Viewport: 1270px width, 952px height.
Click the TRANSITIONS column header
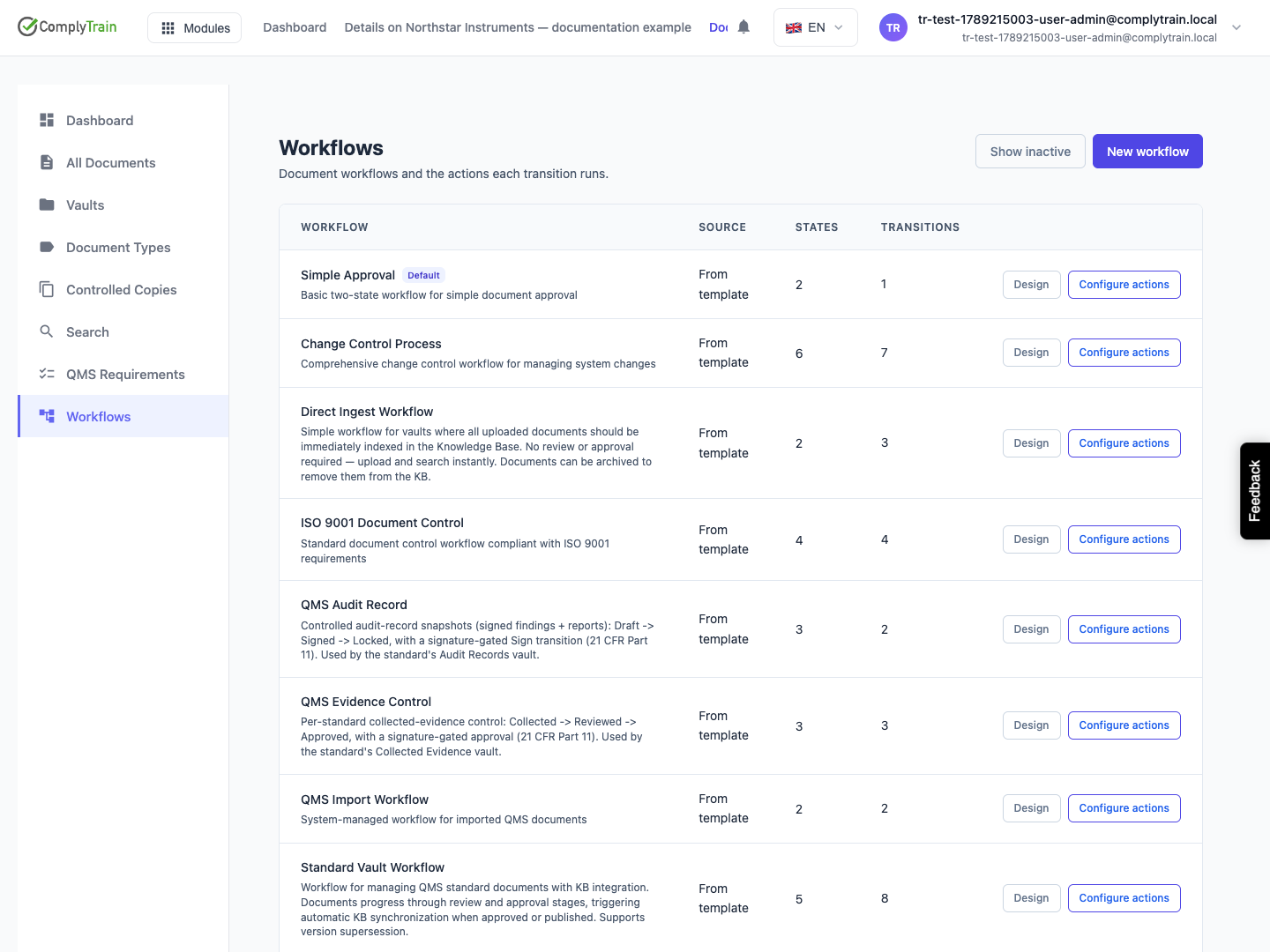[x=920, y=227]
